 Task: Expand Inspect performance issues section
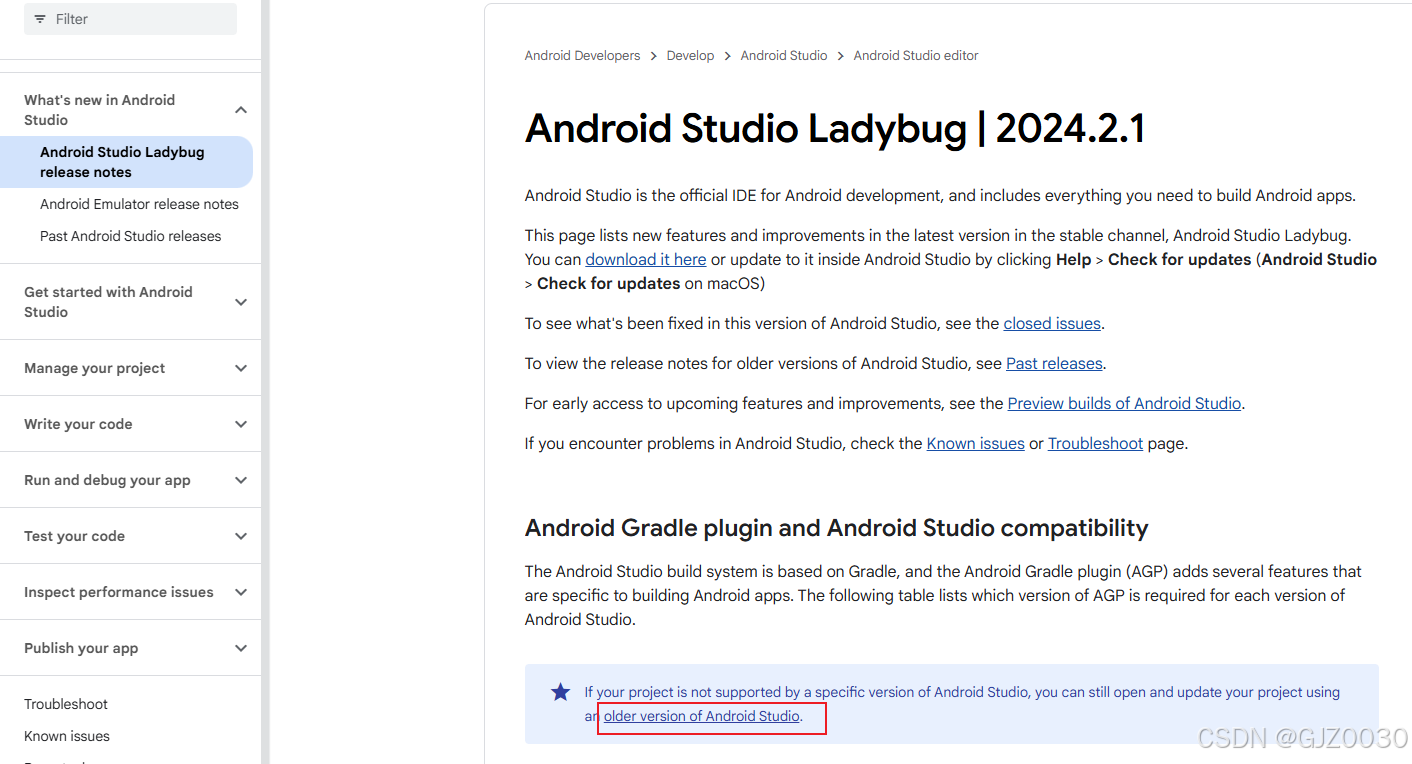241,592
